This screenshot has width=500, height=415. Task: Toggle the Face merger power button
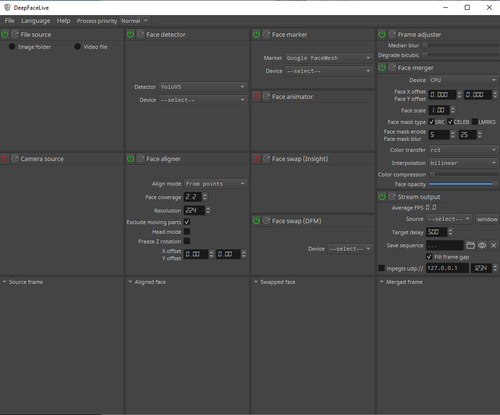(x=382, y=68)
